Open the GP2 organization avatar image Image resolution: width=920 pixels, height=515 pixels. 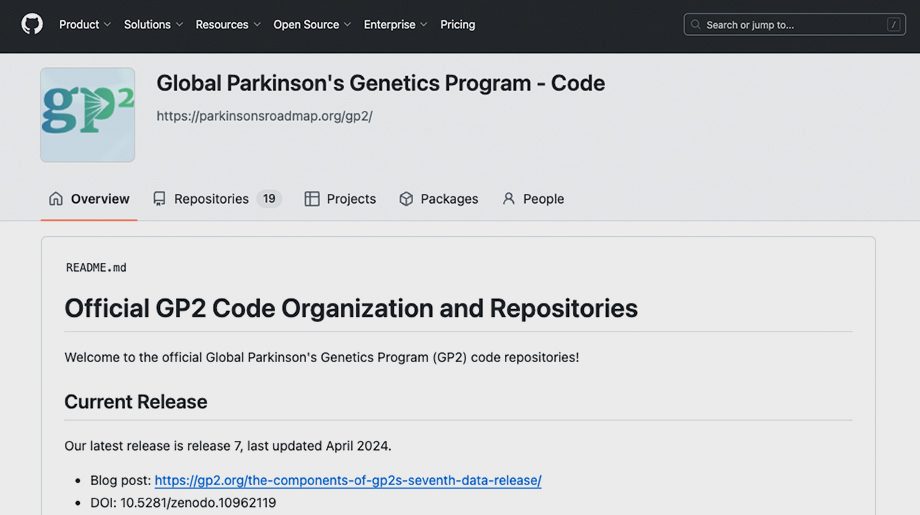88,115
